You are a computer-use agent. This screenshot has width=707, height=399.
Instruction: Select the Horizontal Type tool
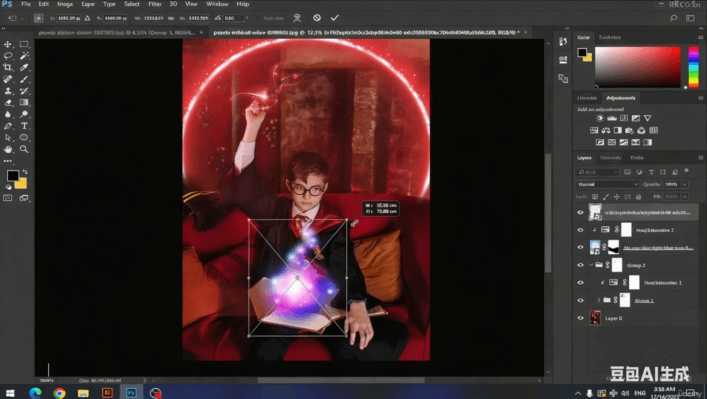[24, 126]
